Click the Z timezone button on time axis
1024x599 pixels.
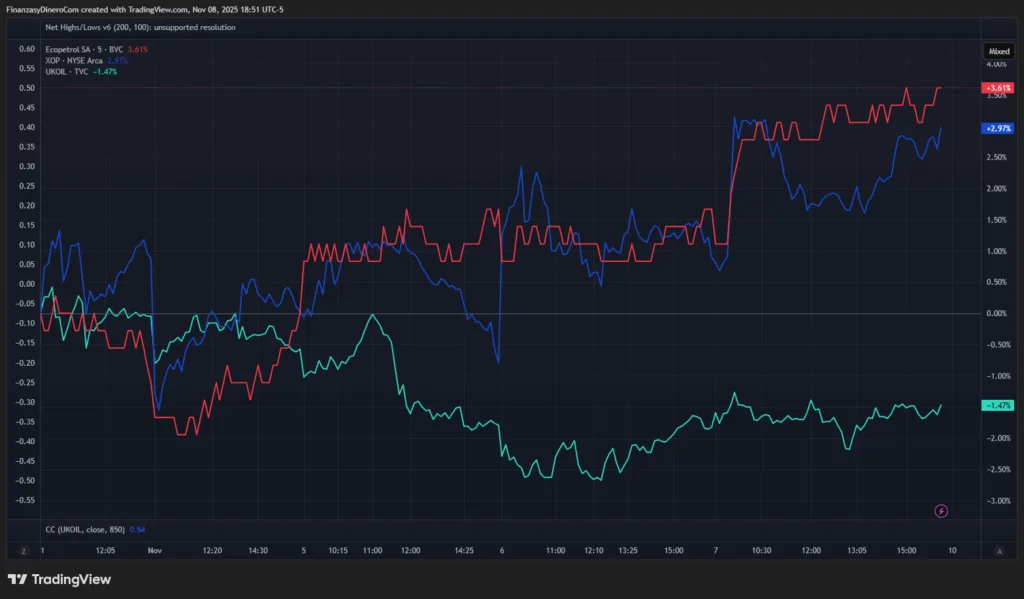(22, 551)
